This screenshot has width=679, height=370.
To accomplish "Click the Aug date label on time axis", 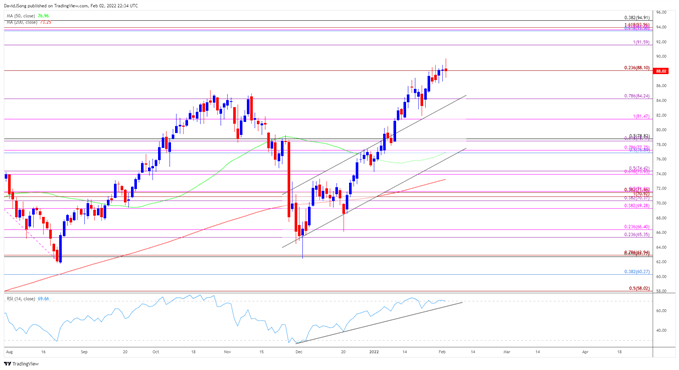I will 9,352.
